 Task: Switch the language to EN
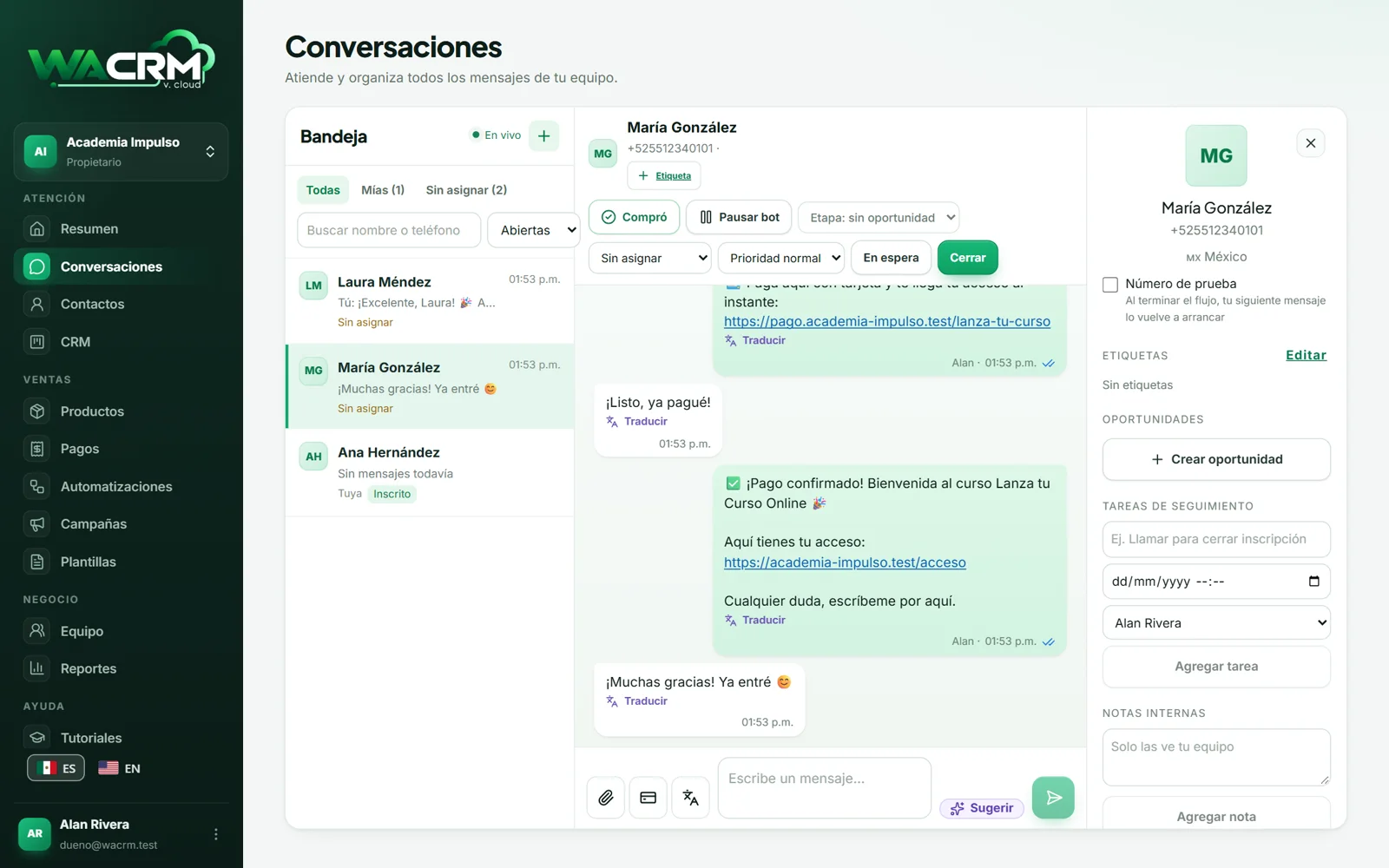click(120, 768)
